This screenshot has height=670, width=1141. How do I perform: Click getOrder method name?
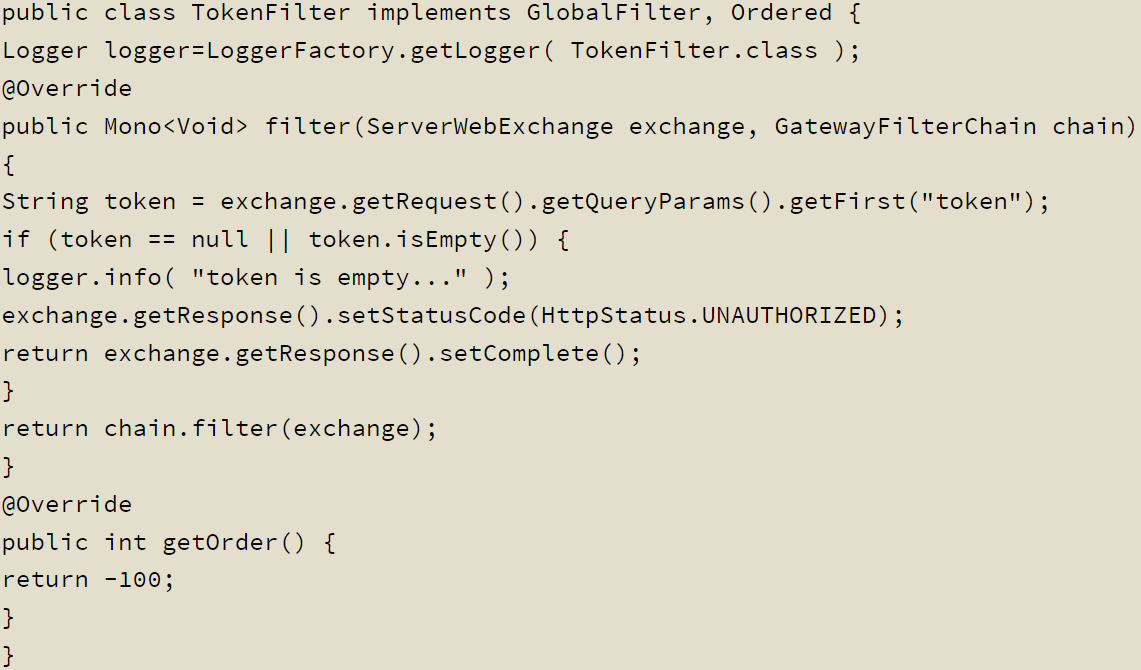point(220,543)
